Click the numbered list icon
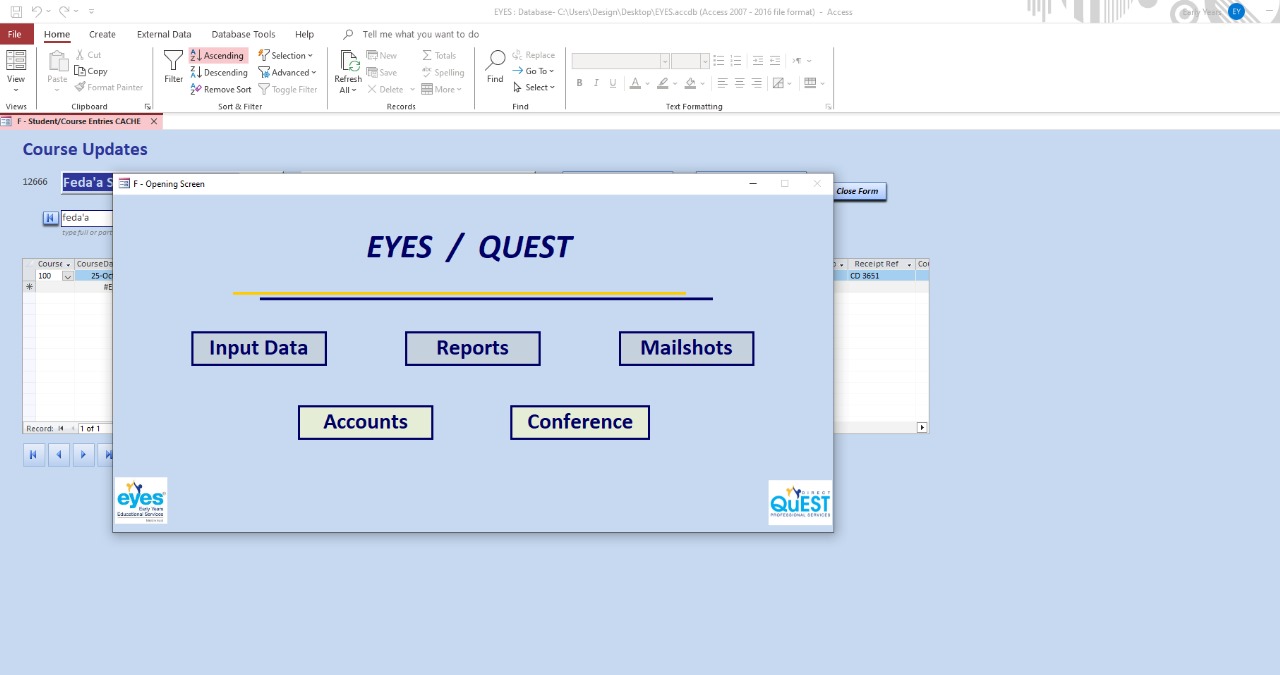Screen dimensions: 1280x675 (736, 61)
